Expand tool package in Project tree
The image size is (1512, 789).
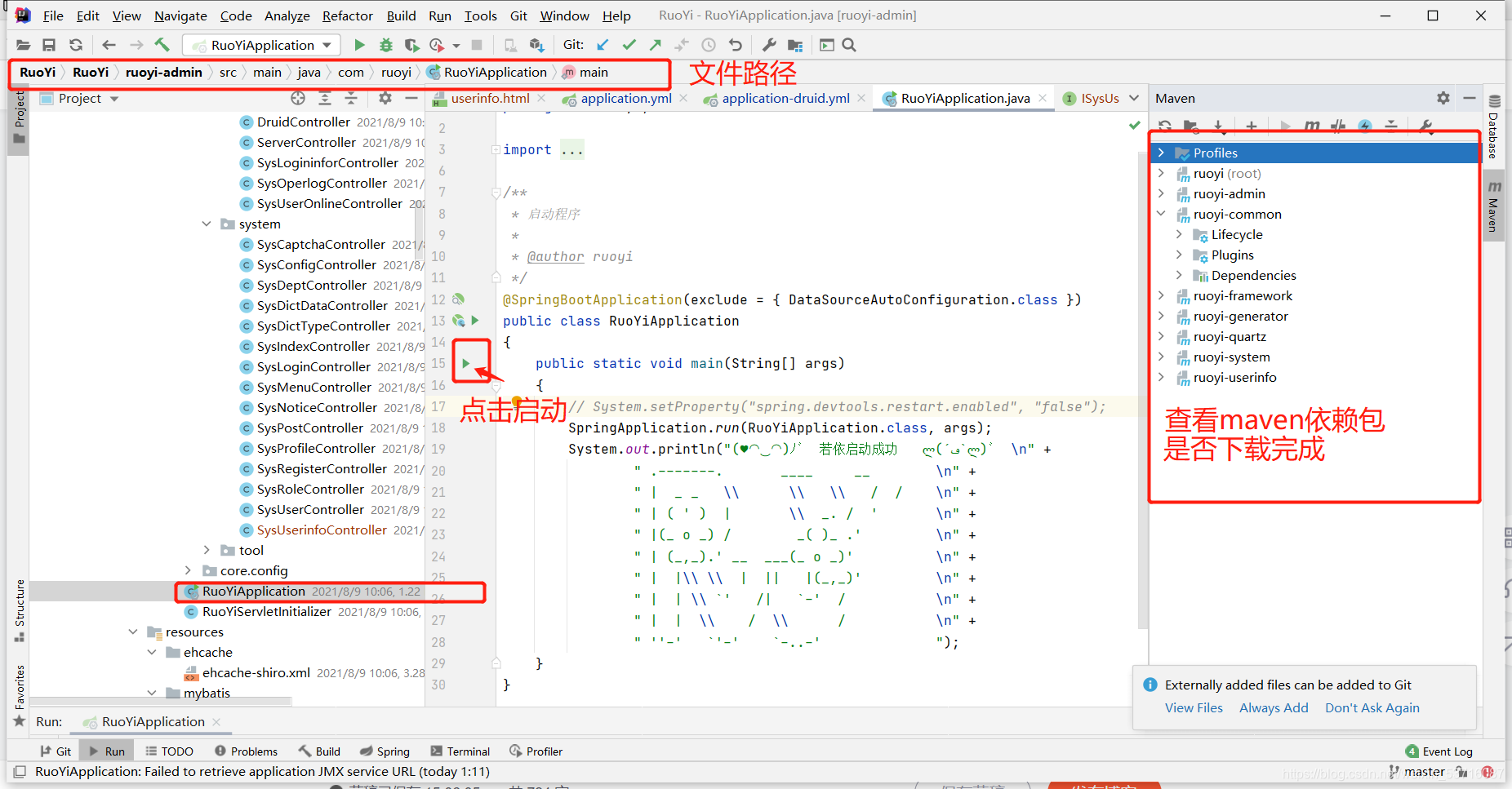tap(207, 550)
